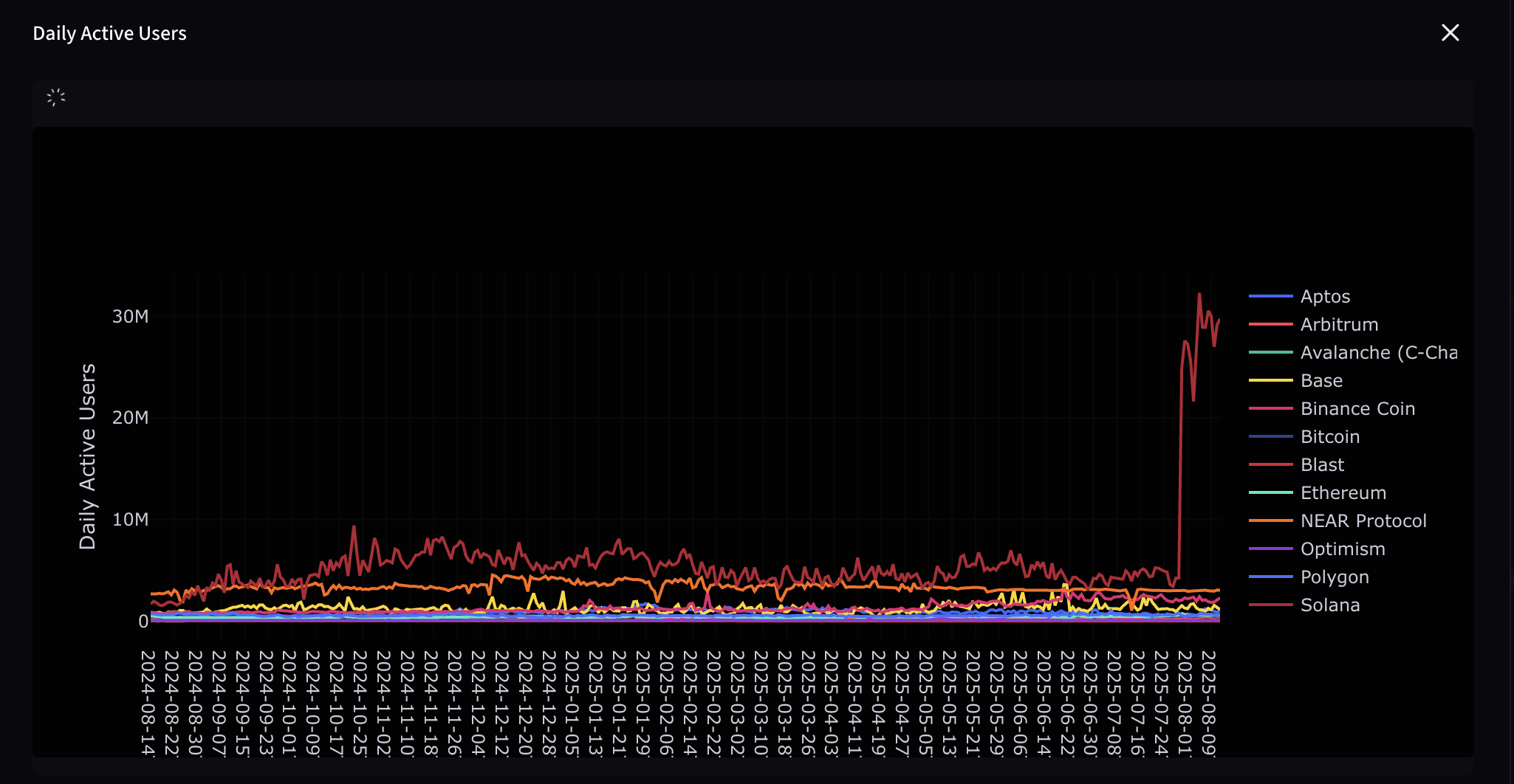Click the Aptos color marker in the legend

(1272, 296)
